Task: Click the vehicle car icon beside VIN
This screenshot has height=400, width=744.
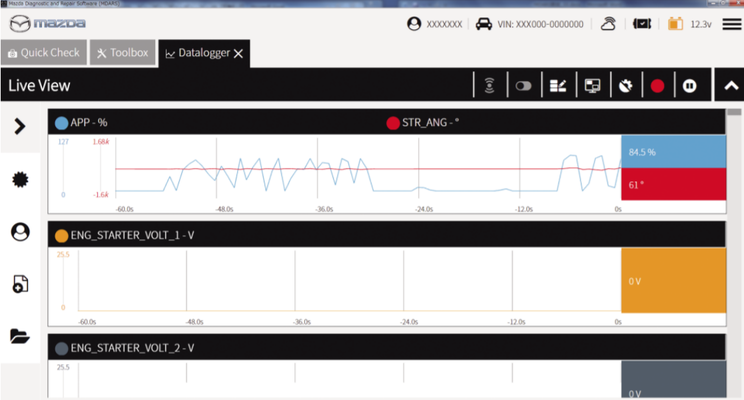Action: [x=484, y=24]
